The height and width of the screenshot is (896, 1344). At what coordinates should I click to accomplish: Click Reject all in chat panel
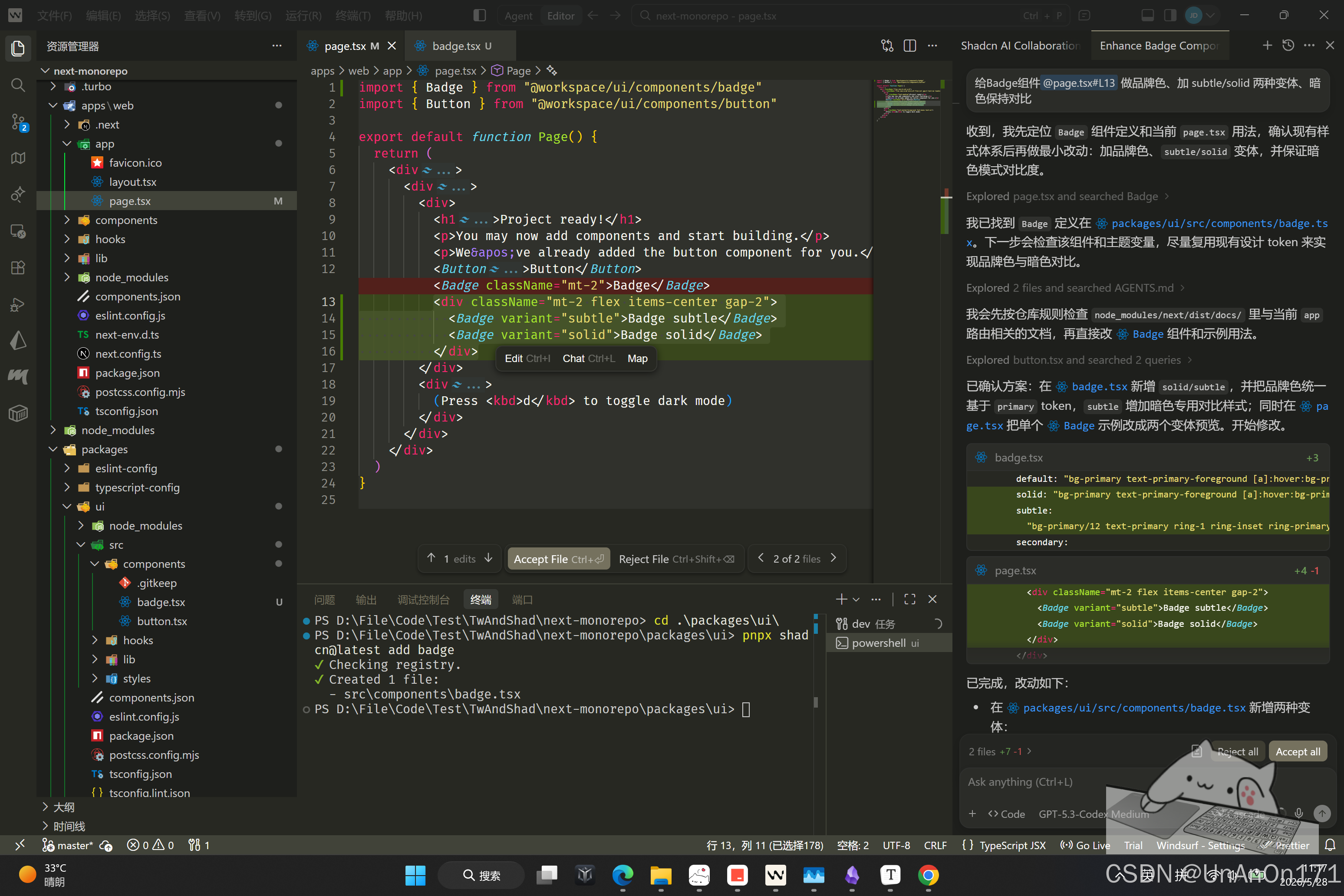click(x=1237, y=751)
